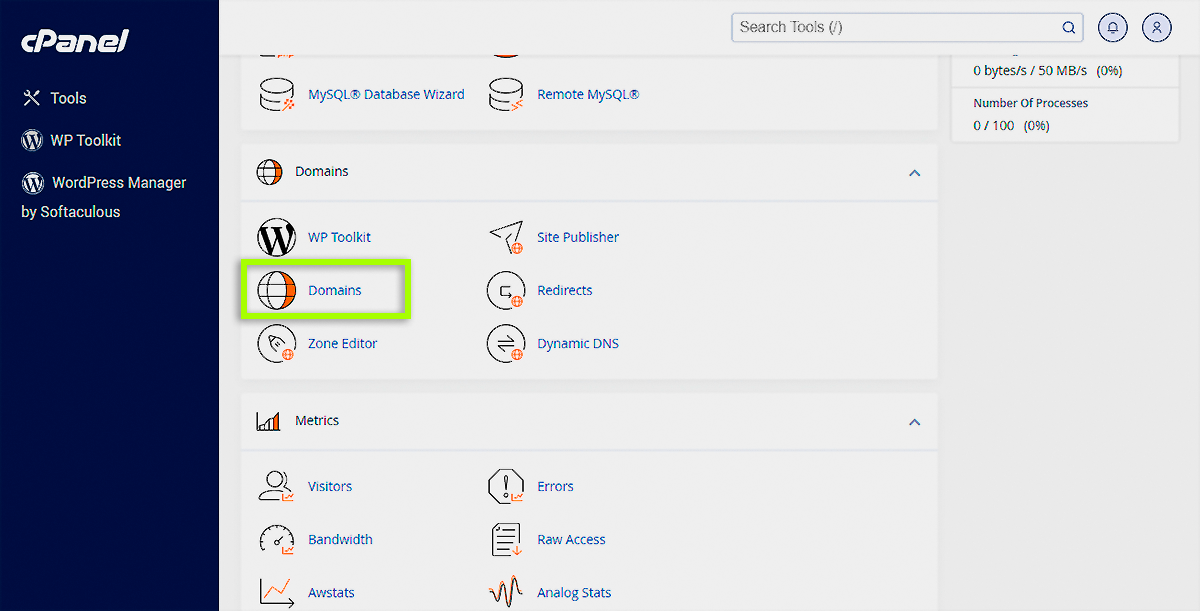Click the Metrics section heading text
Image resolution: width=1200 pixels, height=611 pixels.
point(317,420)
